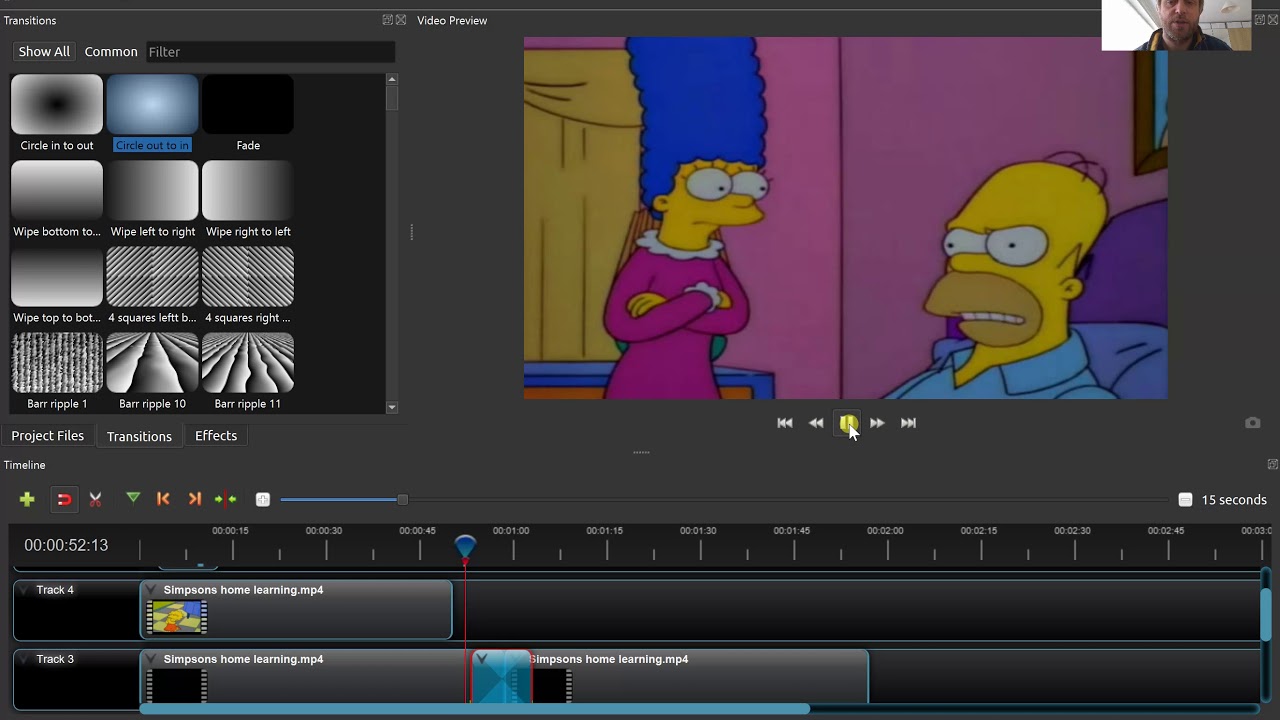This screenshot has width=1280, height=720.
Task: Select the Barr ripple 10 transition
Action: 152,371
